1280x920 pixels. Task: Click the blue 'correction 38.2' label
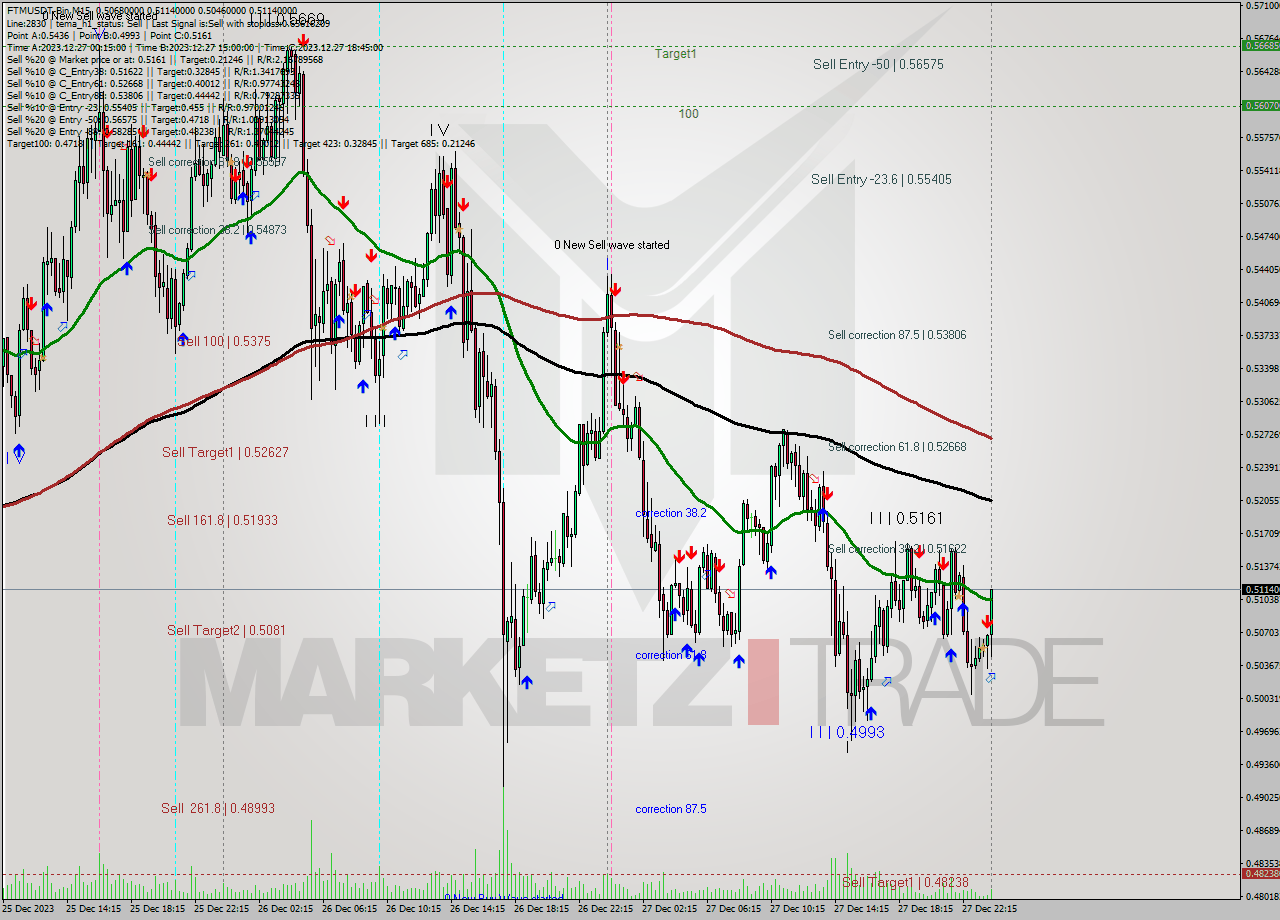pos(671,513)
